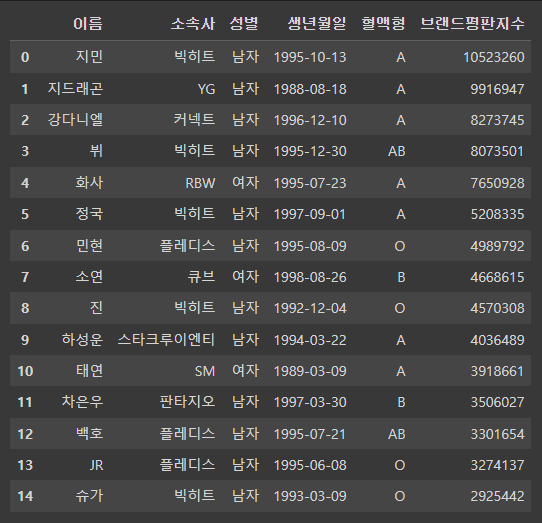The height and width of the screenshot is (523, 542).
Task: Click the brand index value 4989792
Action: [497, 246]
